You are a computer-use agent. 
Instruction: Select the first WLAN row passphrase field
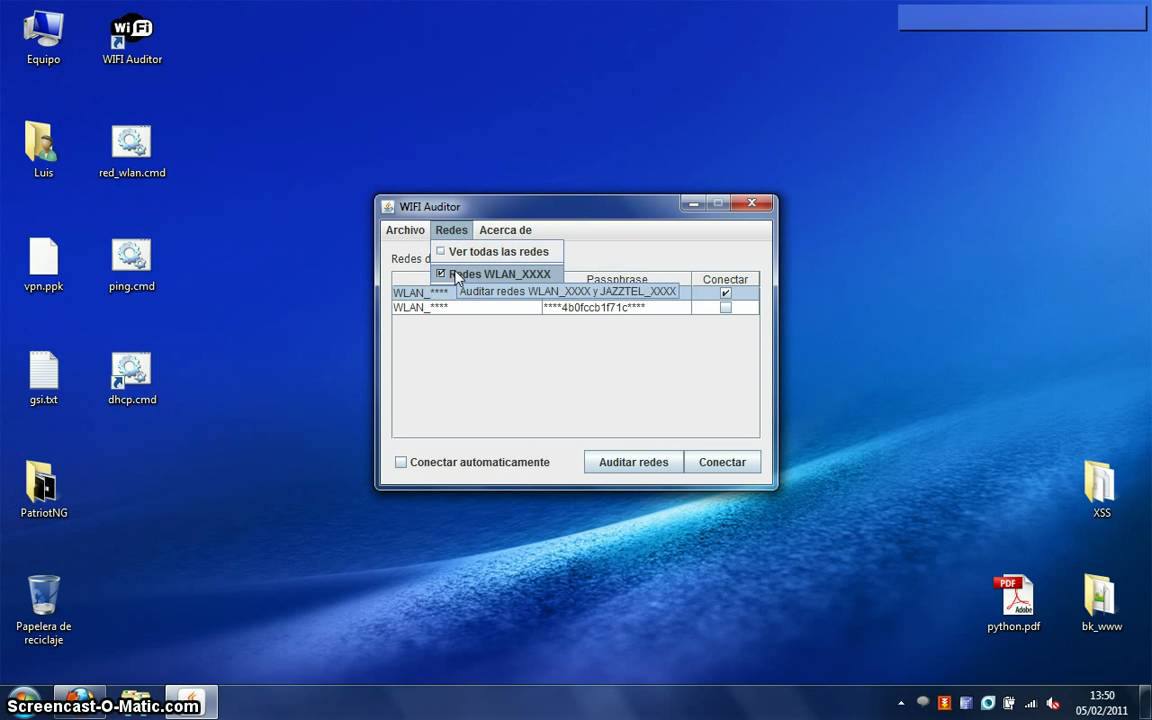pos(616,291)
